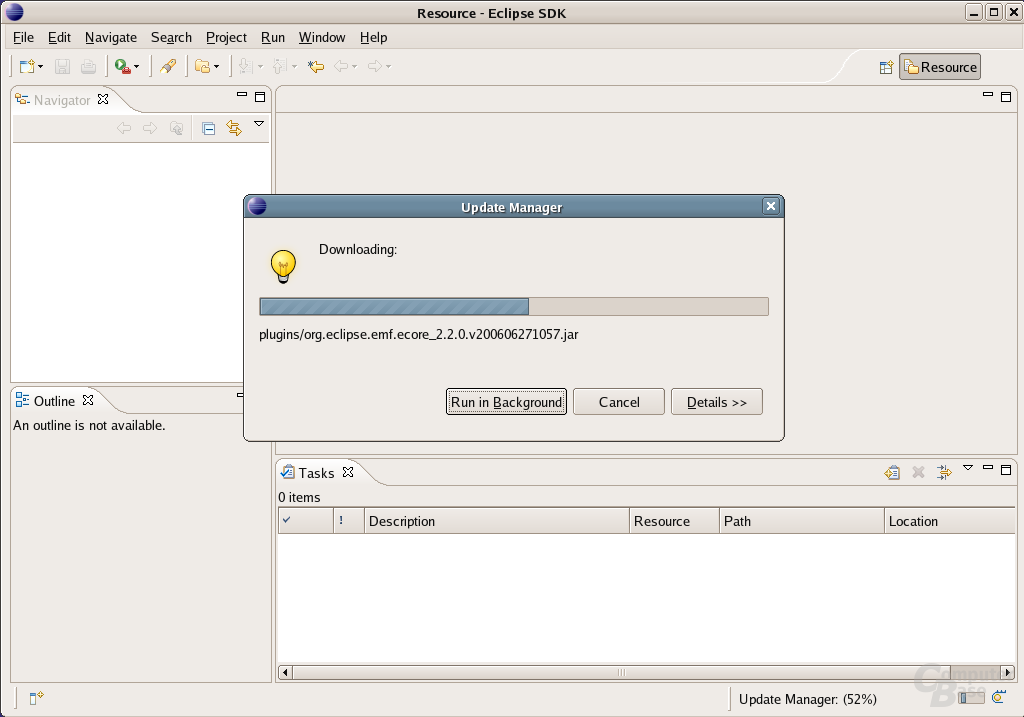The height and width of the screenshot is (717, 1024).
Task: Open the Project menu
Action: (x=226, y=37)
